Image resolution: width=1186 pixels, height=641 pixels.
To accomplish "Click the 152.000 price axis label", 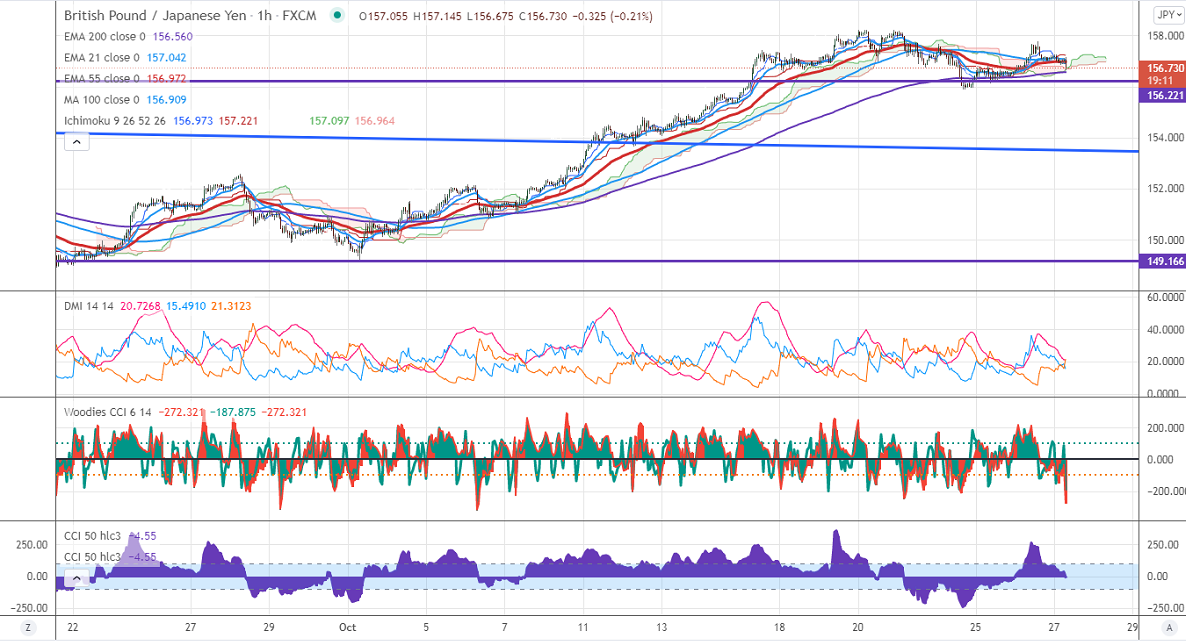I will 1166,188.
